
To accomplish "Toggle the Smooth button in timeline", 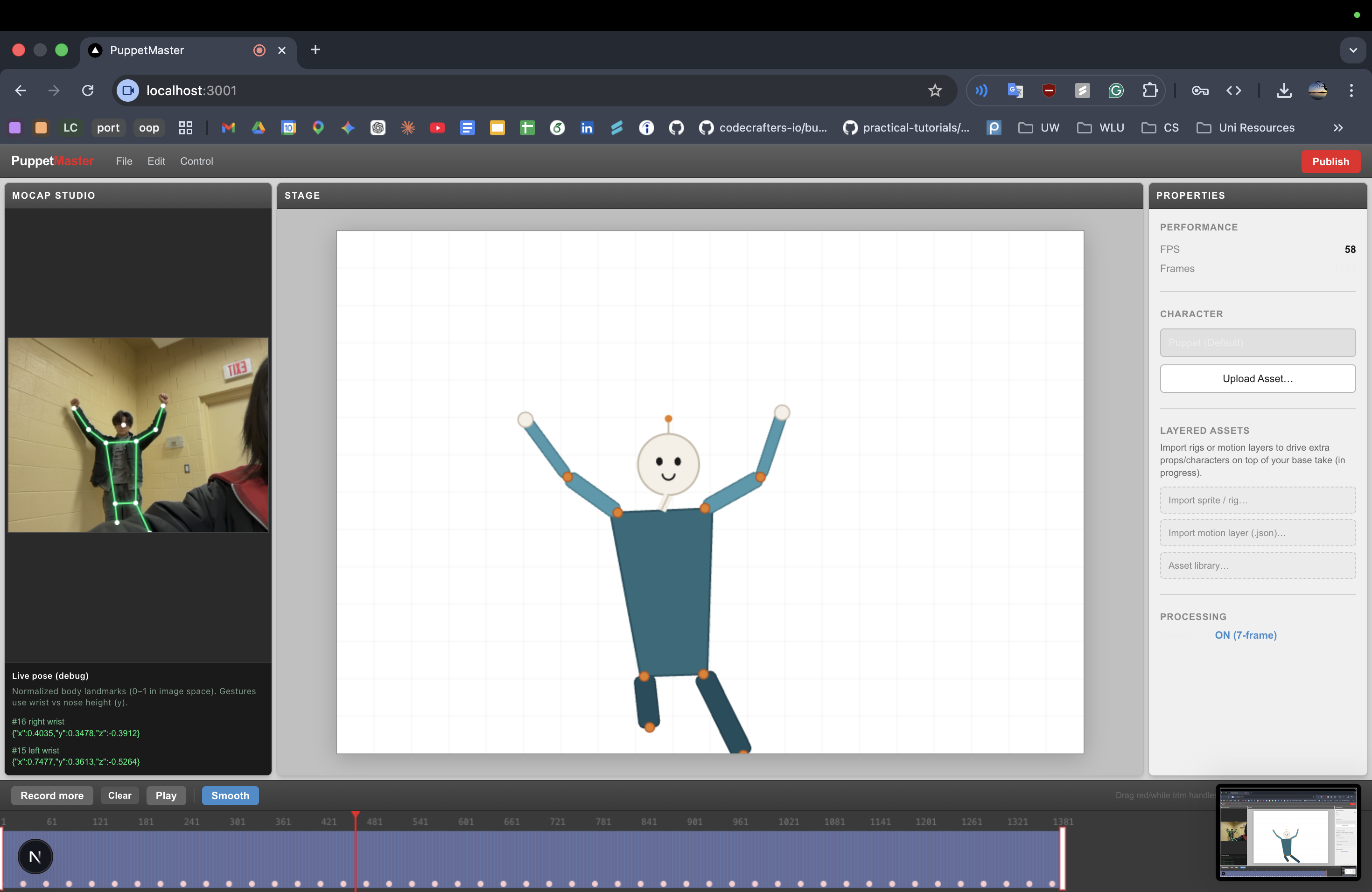I will pos(230,795).
